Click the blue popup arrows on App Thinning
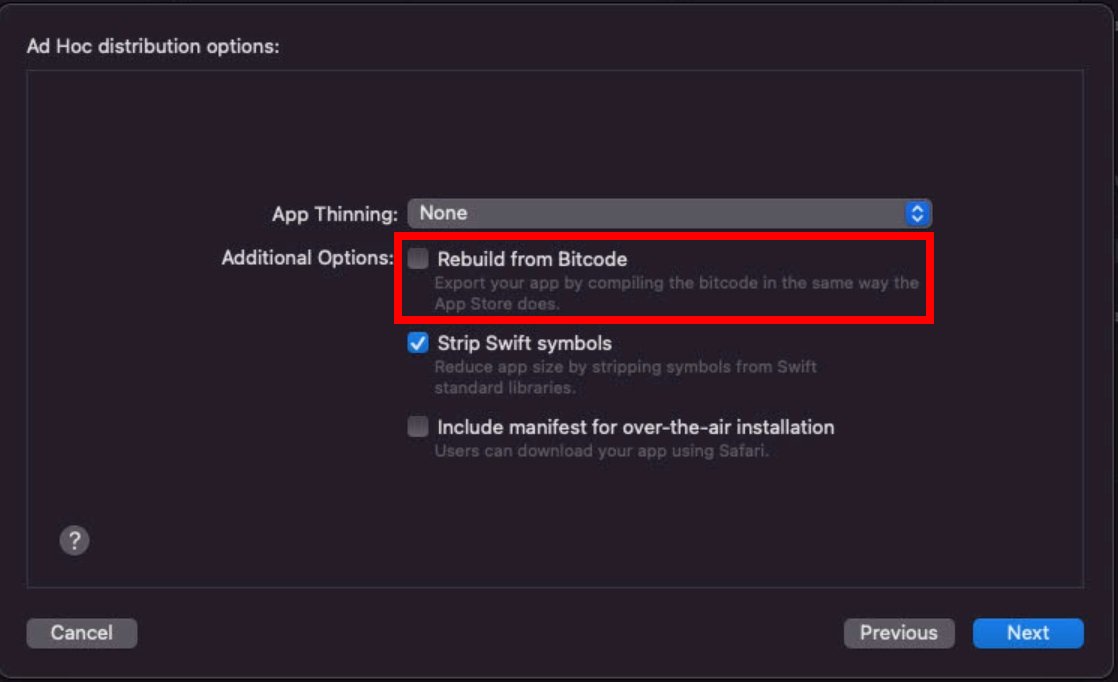Screen dimensions: 1118x682 coord(917,213)
